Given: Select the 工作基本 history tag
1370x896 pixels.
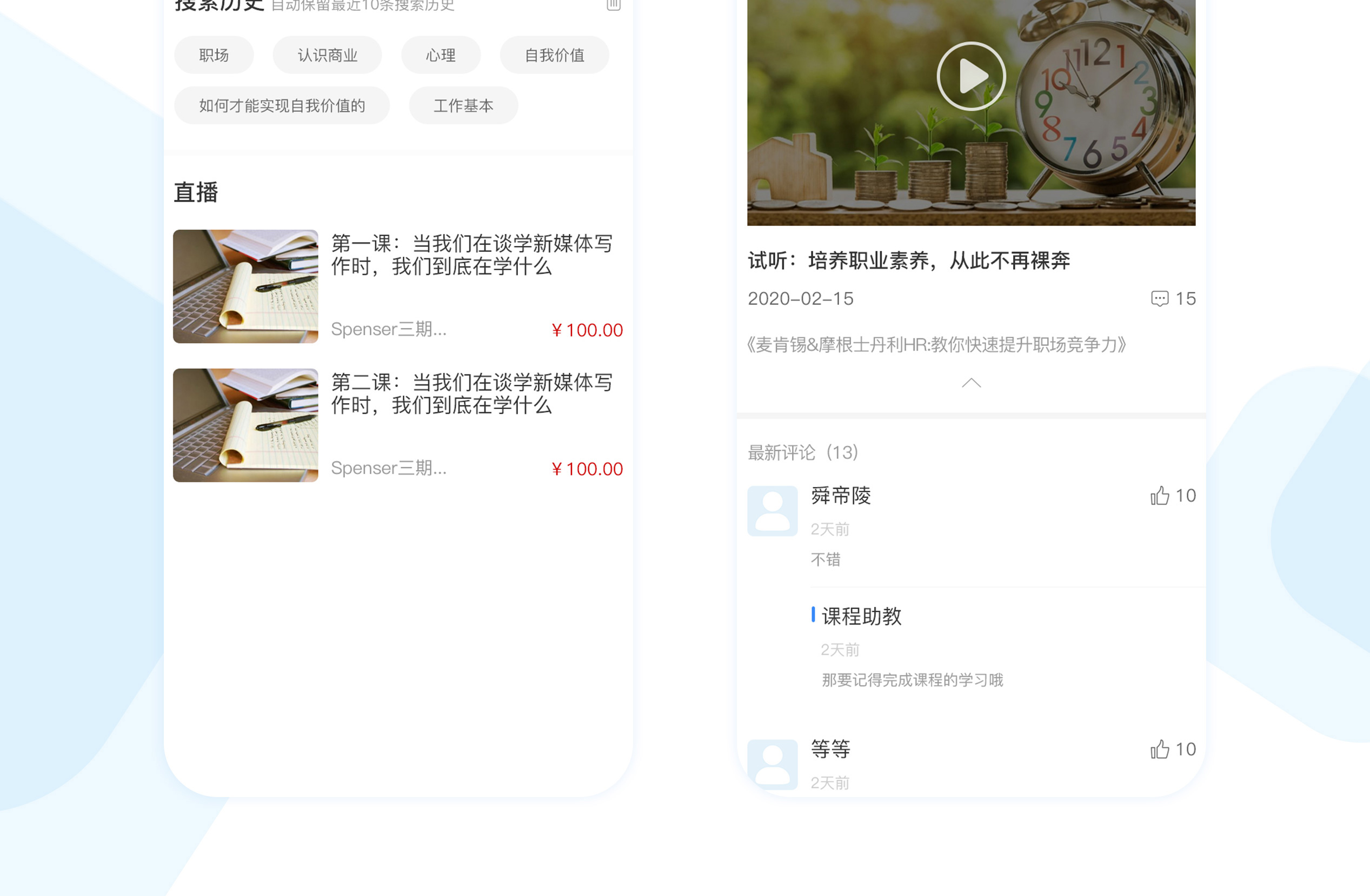Looking at the screenshot, I should click(463, 106).
